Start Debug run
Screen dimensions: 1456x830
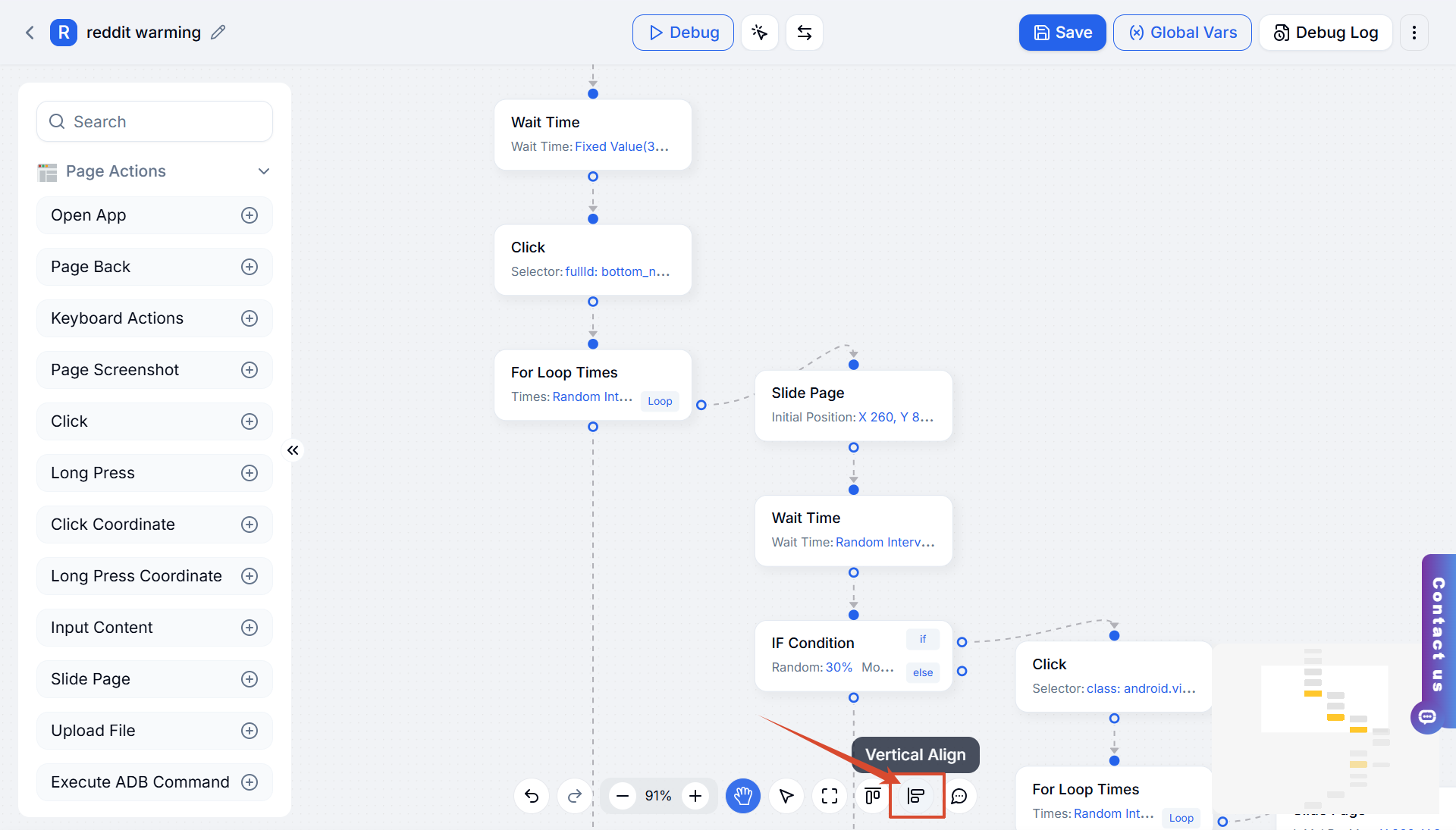tap(683, 33)
